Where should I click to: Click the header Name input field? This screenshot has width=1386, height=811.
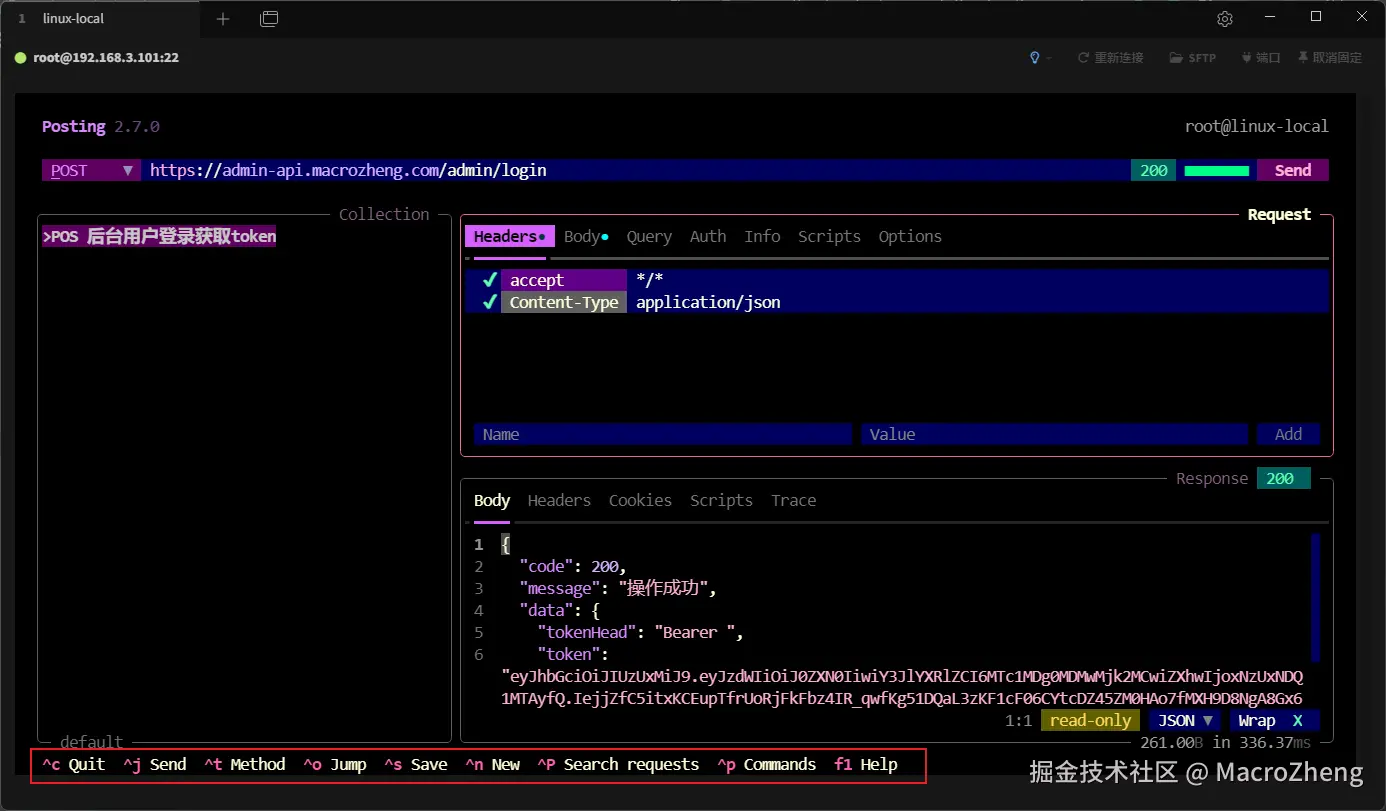coord(662,434)
